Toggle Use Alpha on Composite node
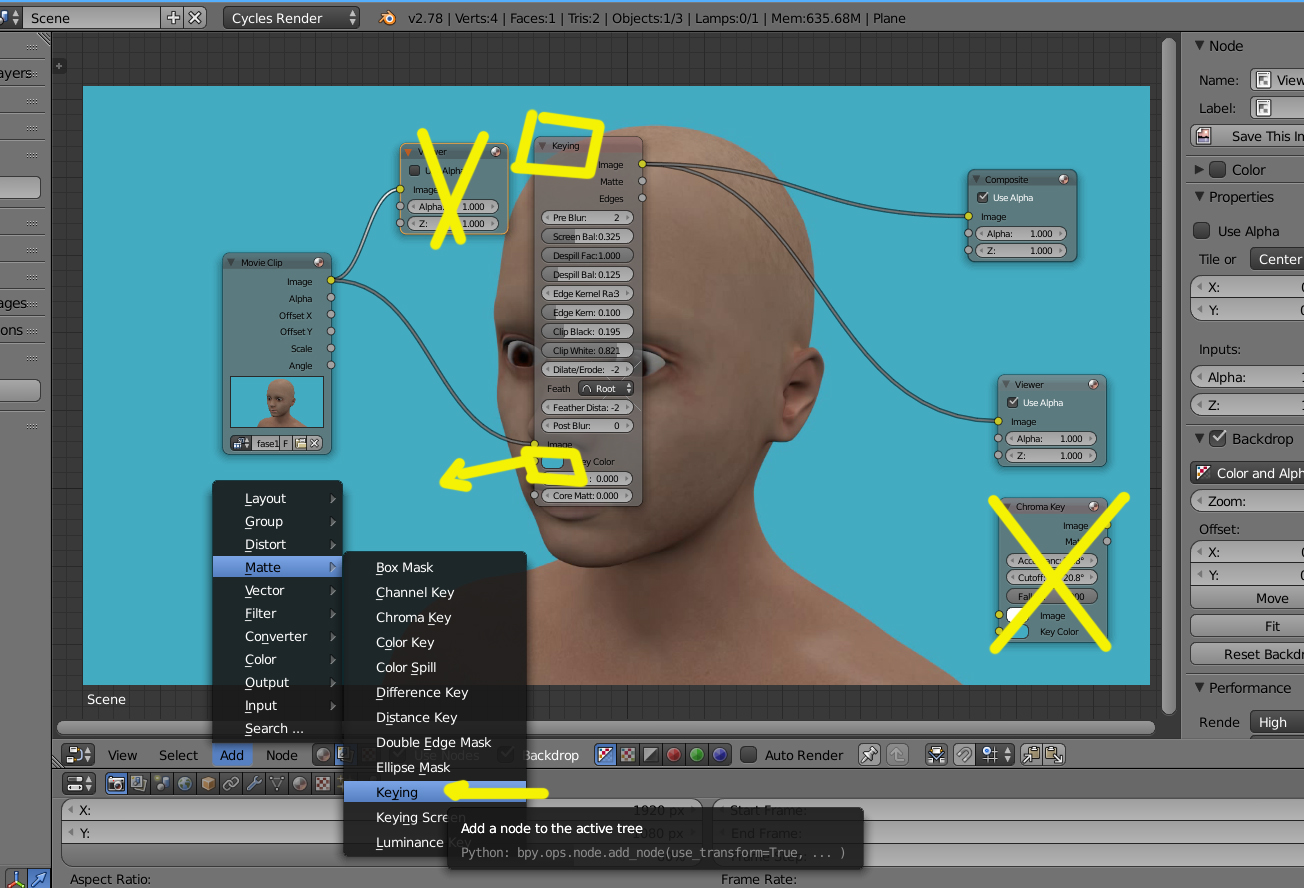The height and width of the screenshot is (888, 1304). (x=982, y=198)
